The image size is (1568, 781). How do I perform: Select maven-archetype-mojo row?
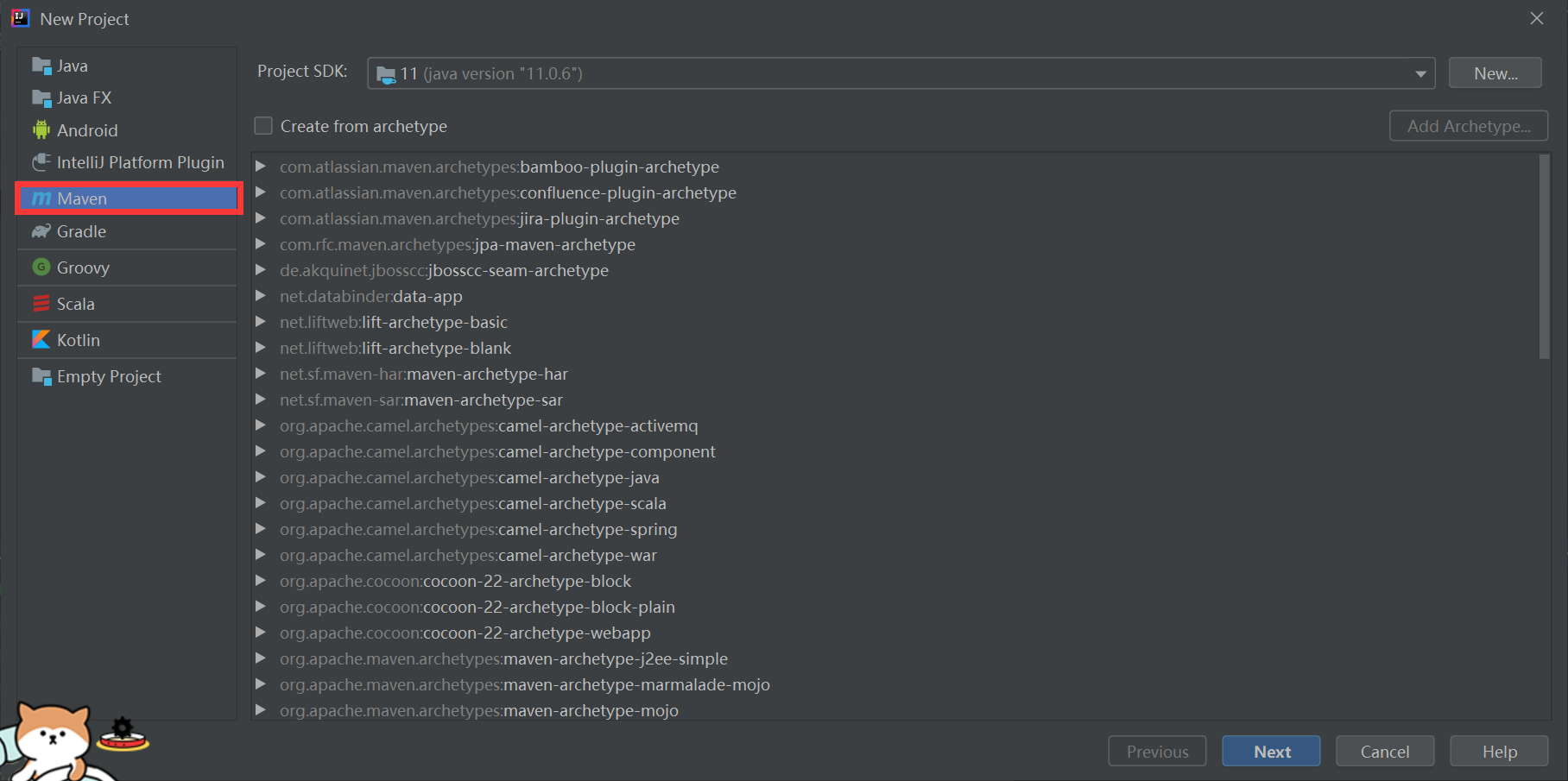pyautogui.click(x=895, y=710)
